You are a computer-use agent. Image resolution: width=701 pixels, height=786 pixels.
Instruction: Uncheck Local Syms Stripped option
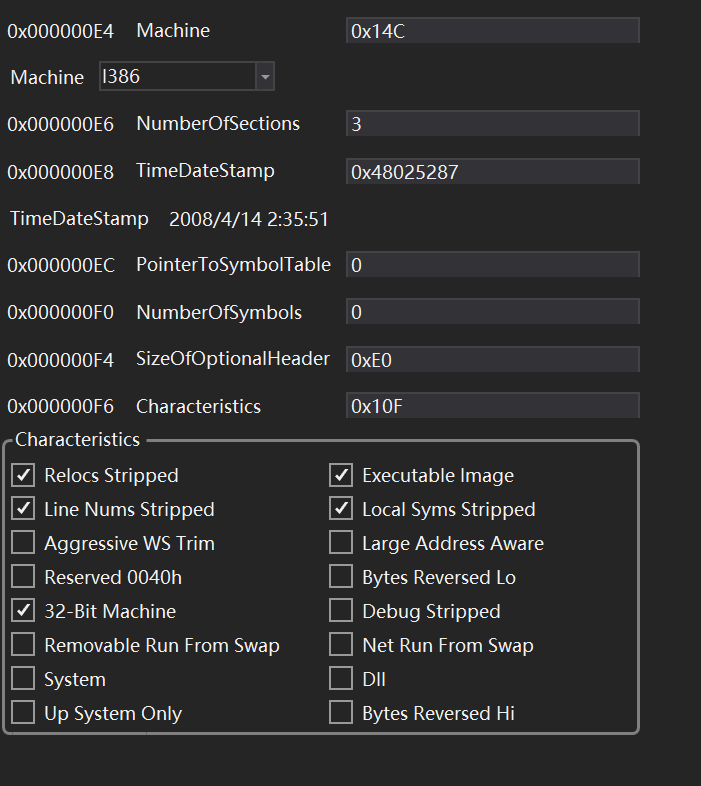(x=341, y=509)
